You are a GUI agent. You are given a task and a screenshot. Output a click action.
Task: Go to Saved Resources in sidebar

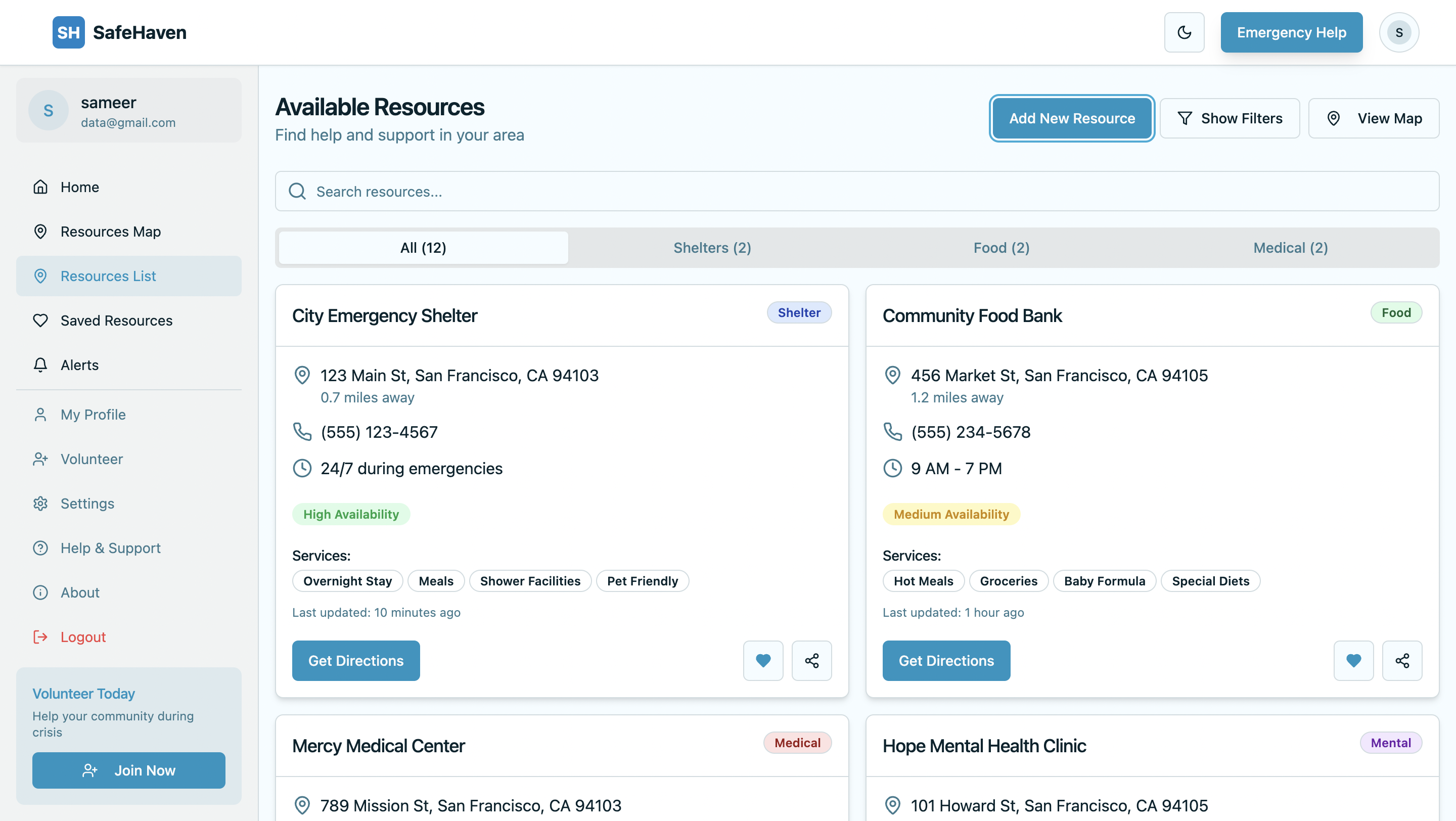click(x=116, y=321)
